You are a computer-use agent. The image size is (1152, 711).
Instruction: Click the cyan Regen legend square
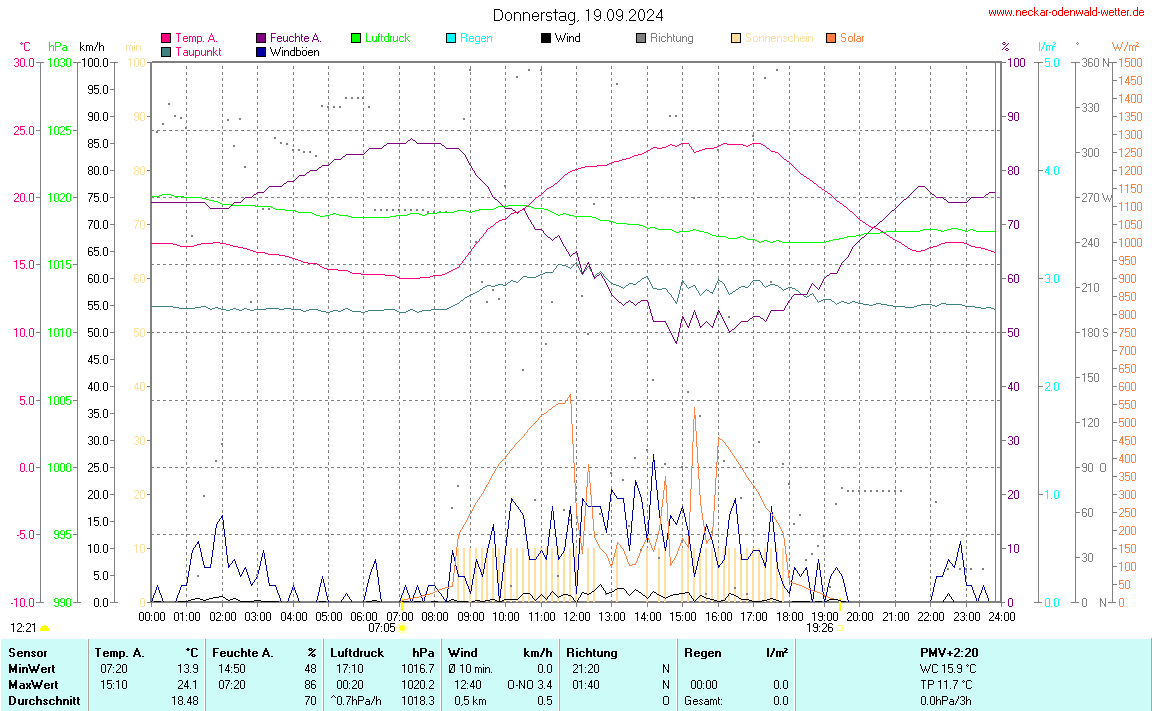coord(451,38)
